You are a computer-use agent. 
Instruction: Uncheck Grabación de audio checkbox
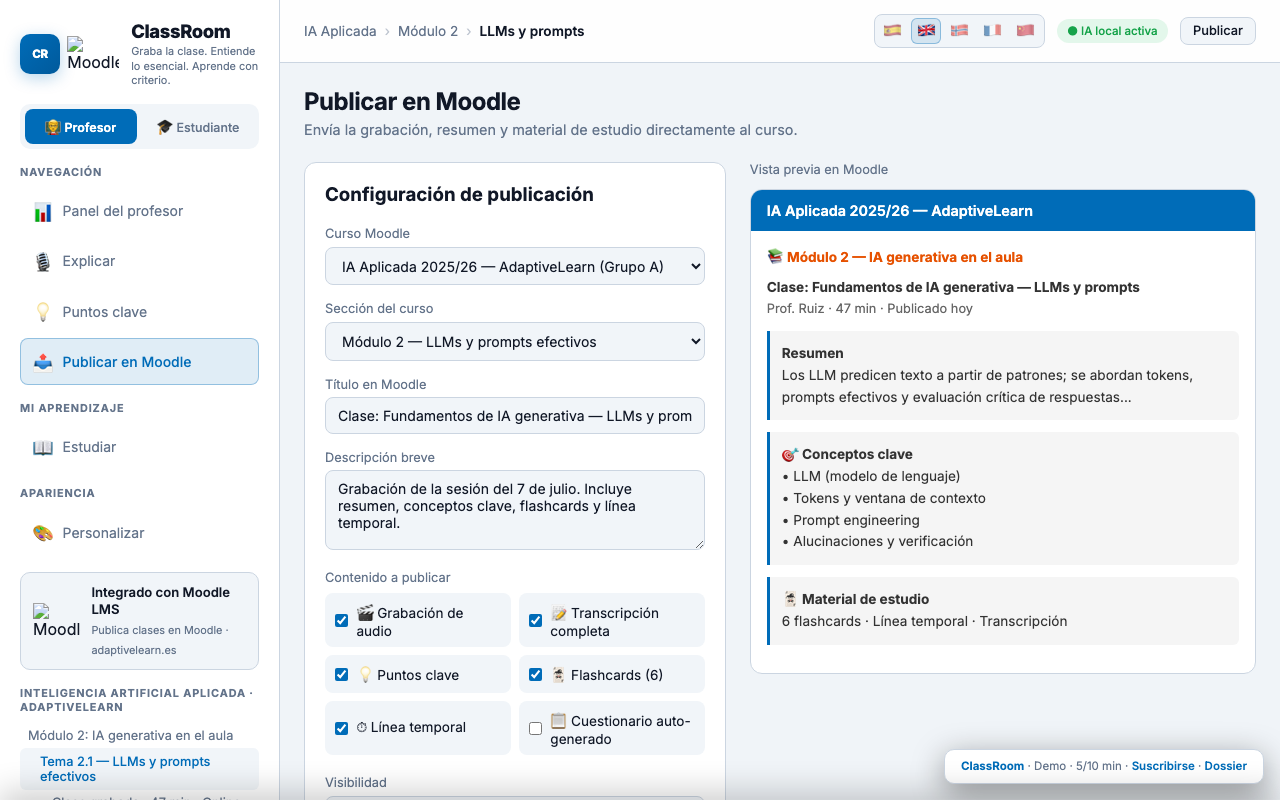pos(341,621)
